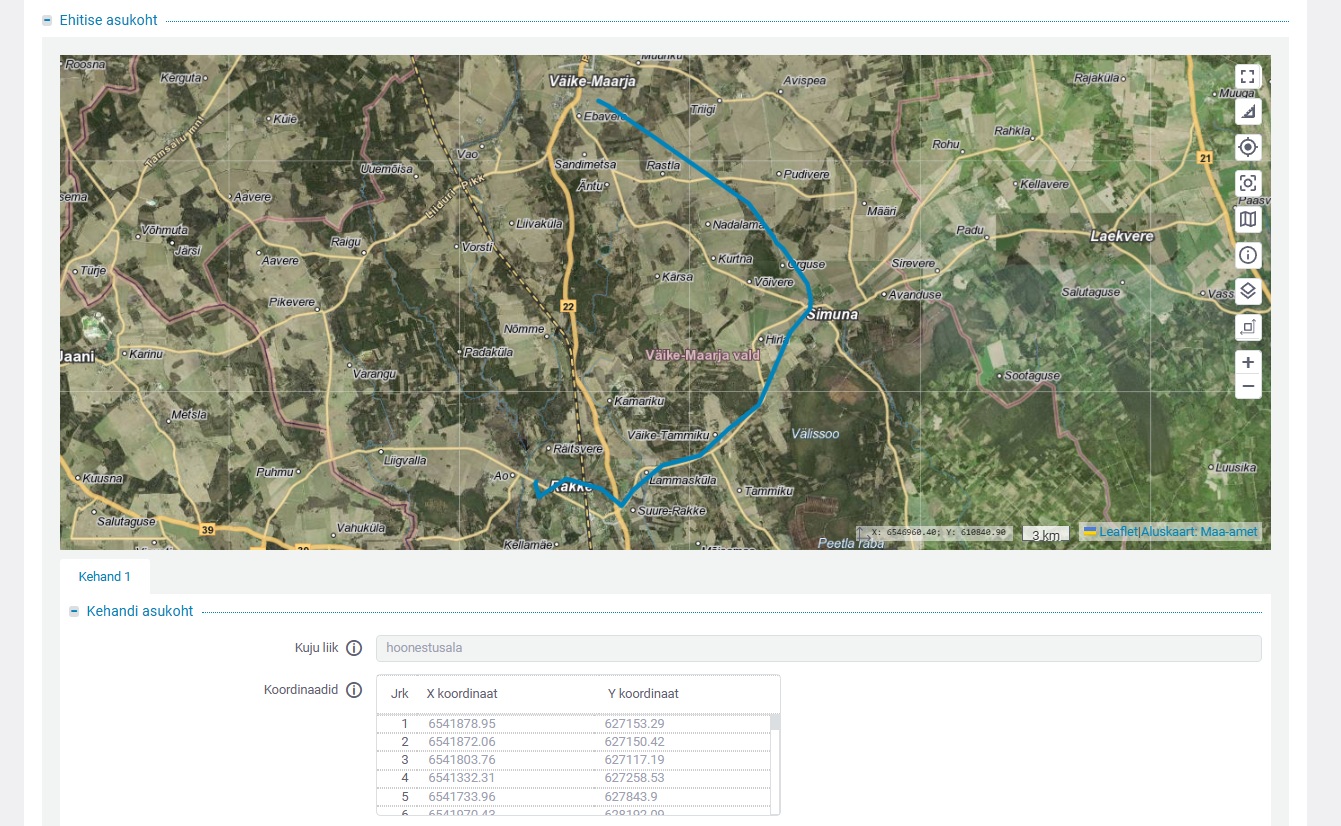Show info tooltip for Koordinaadid
The height and width of the screenshot is (826, 1341).
(354, 690)
